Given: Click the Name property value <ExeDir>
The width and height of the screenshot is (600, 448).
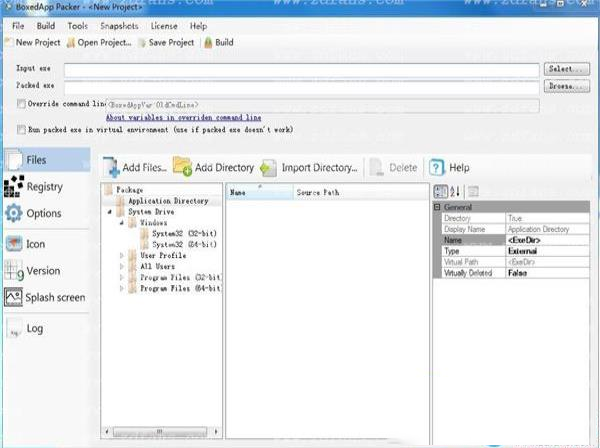Looking at the screenshot, I should coord(547,240).
